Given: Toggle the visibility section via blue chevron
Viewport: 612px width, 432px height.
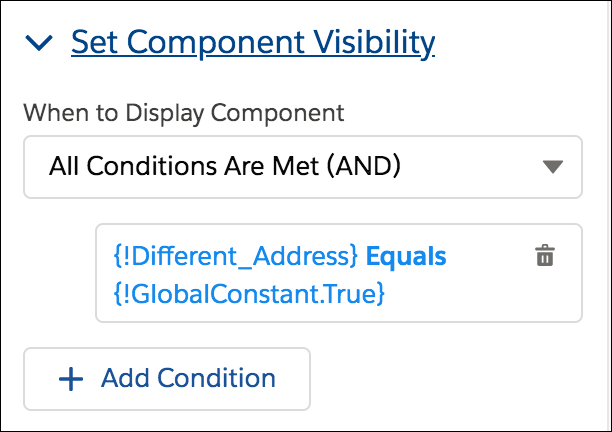Looking at the screenshot, I should click(39, 43).
